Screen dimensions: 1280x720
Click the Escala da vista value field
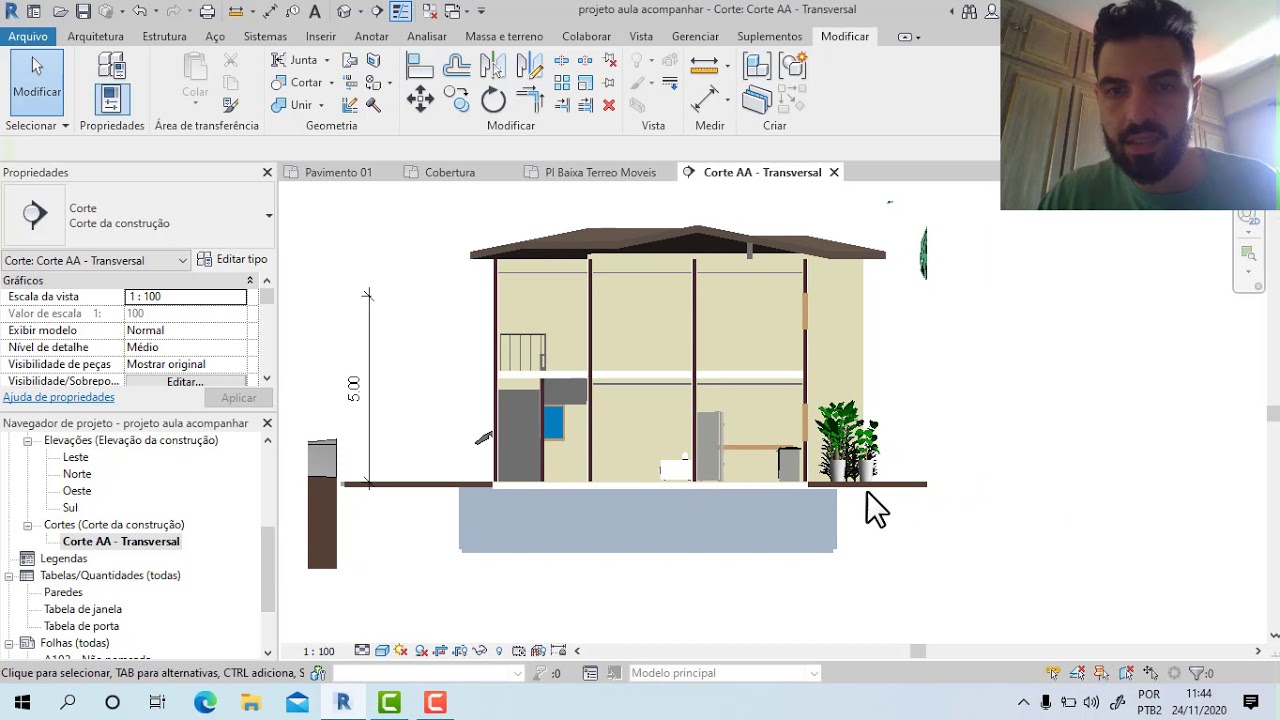[x=186, y=297]
